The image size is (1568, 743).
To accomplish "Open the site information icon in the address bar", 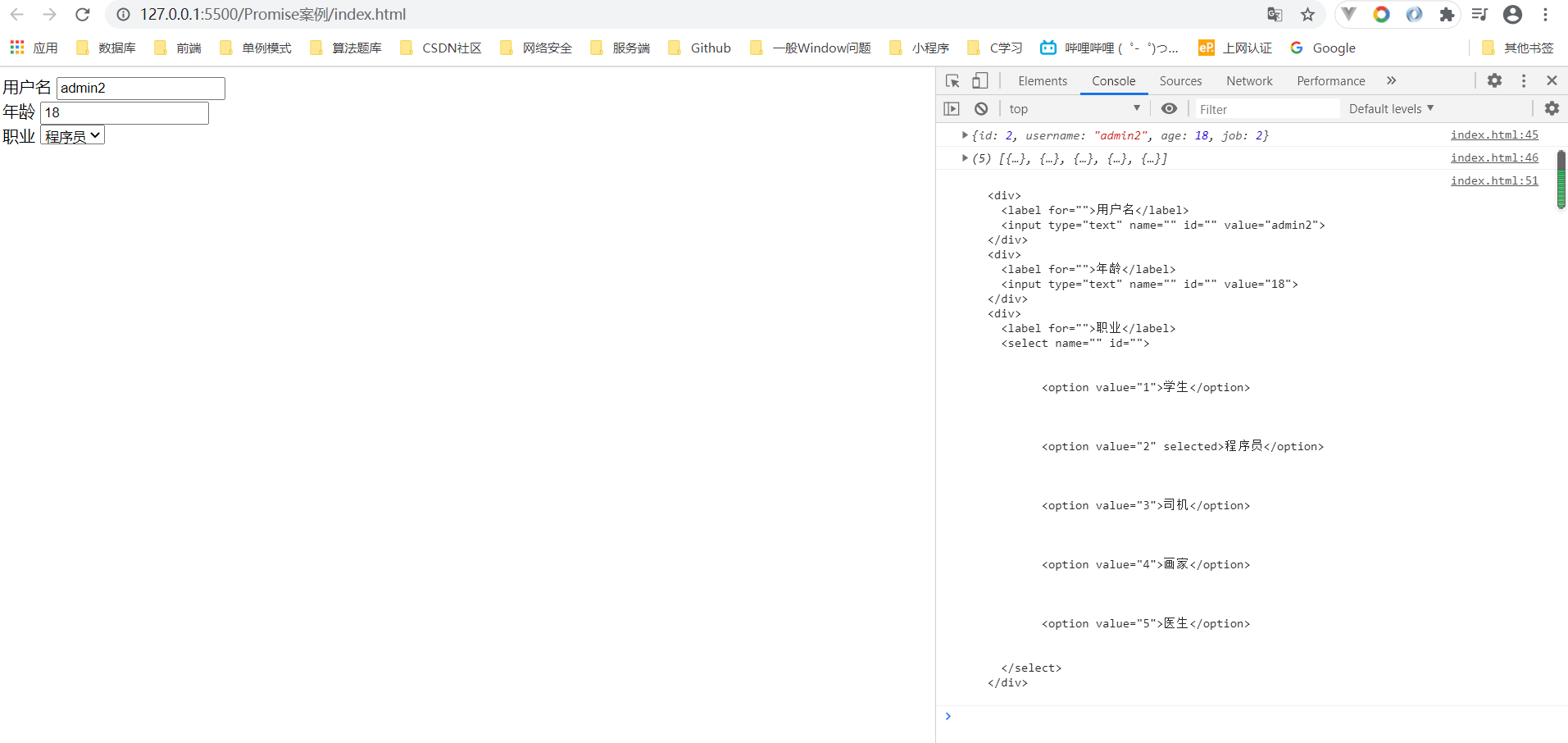I will point(123,15).
